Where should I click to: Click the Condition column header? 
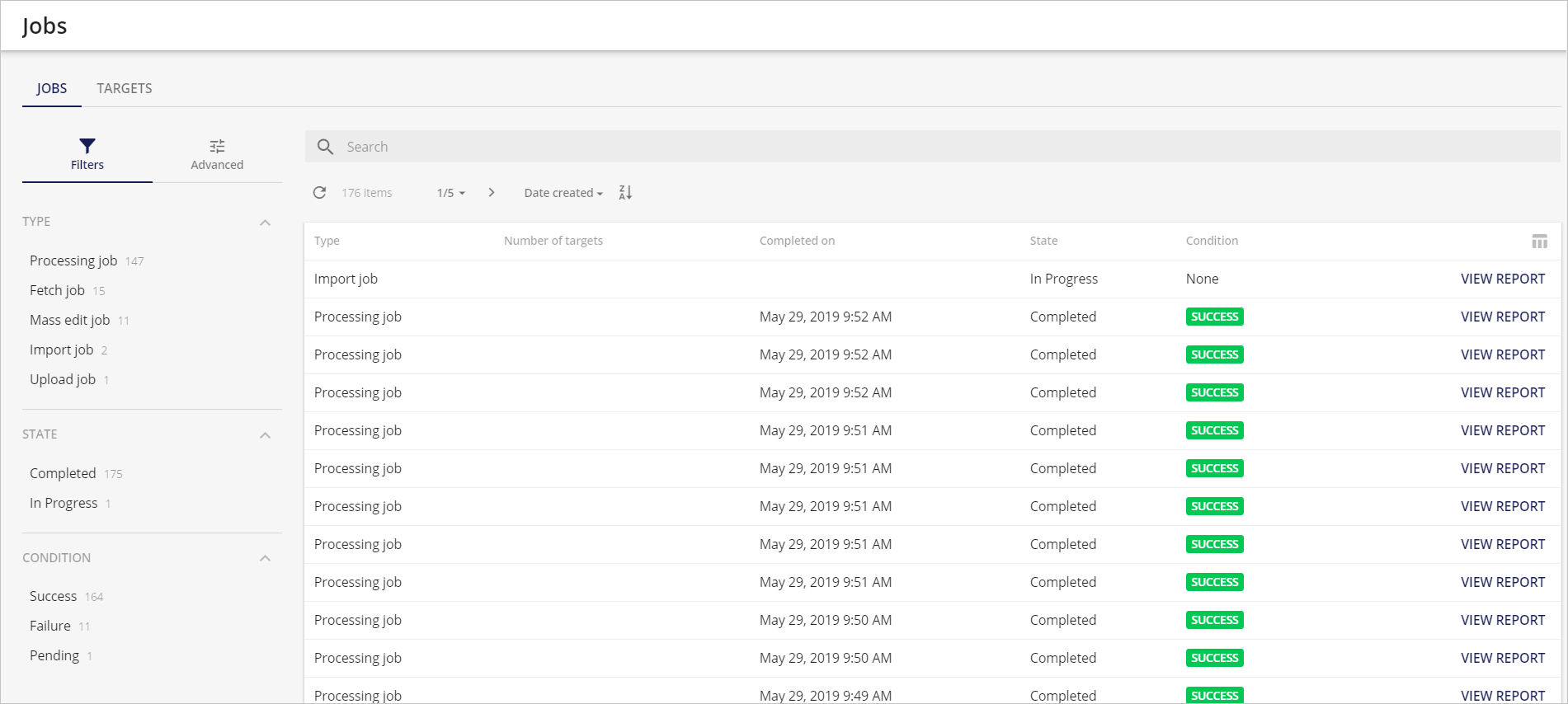tap(1212, 241)
